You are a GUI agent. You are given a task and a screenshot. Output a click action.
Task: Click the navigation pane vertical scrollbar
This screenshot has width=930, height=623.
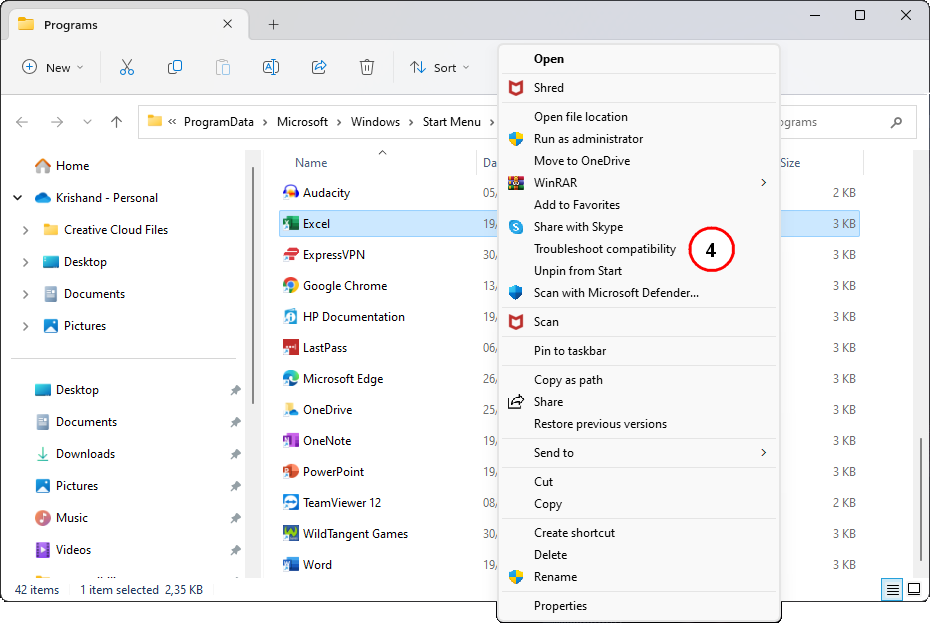click(x=253, y=284)
